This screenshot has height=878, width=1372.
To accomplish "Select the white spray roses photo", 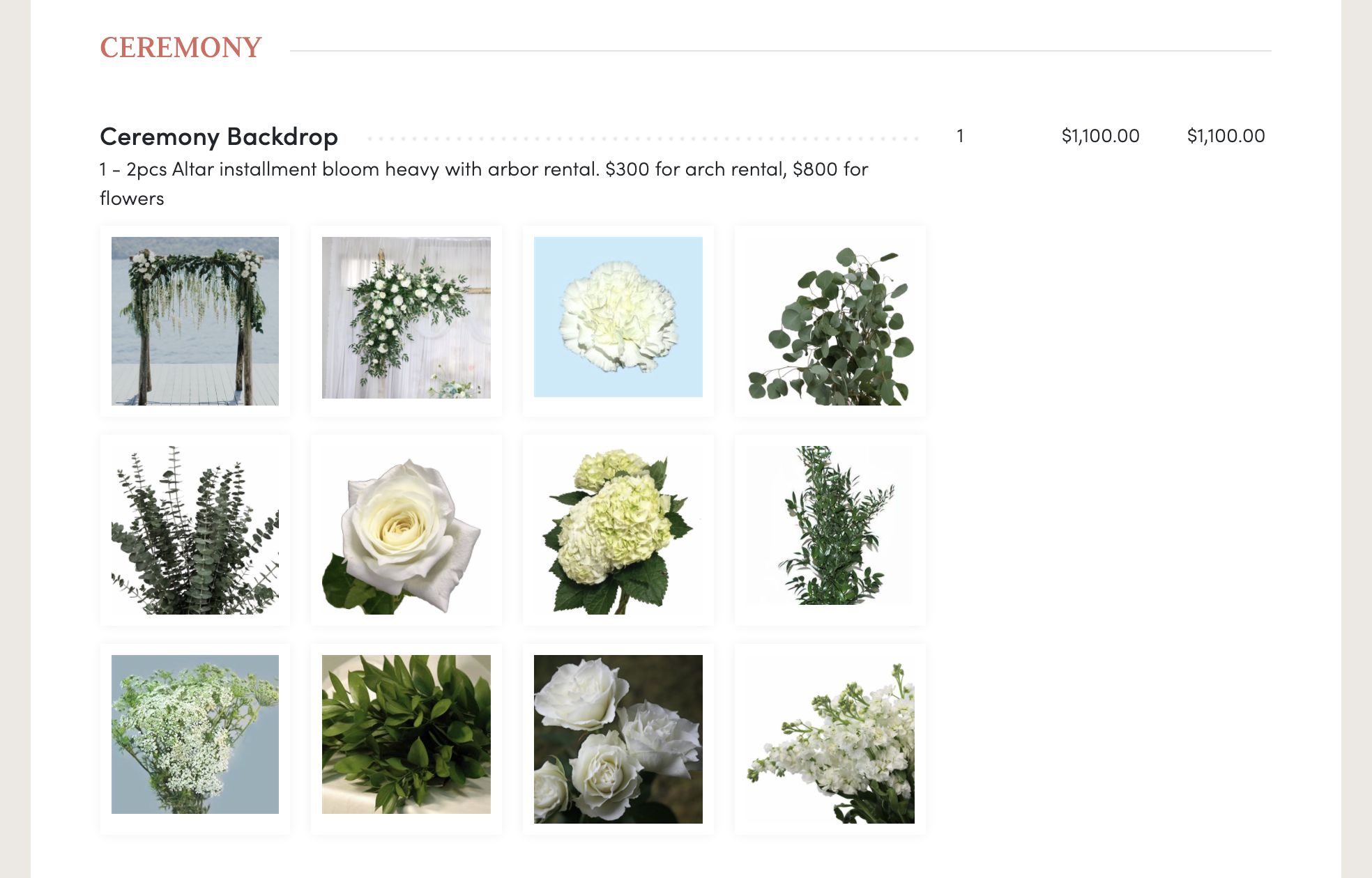I will tap(618, 739).
